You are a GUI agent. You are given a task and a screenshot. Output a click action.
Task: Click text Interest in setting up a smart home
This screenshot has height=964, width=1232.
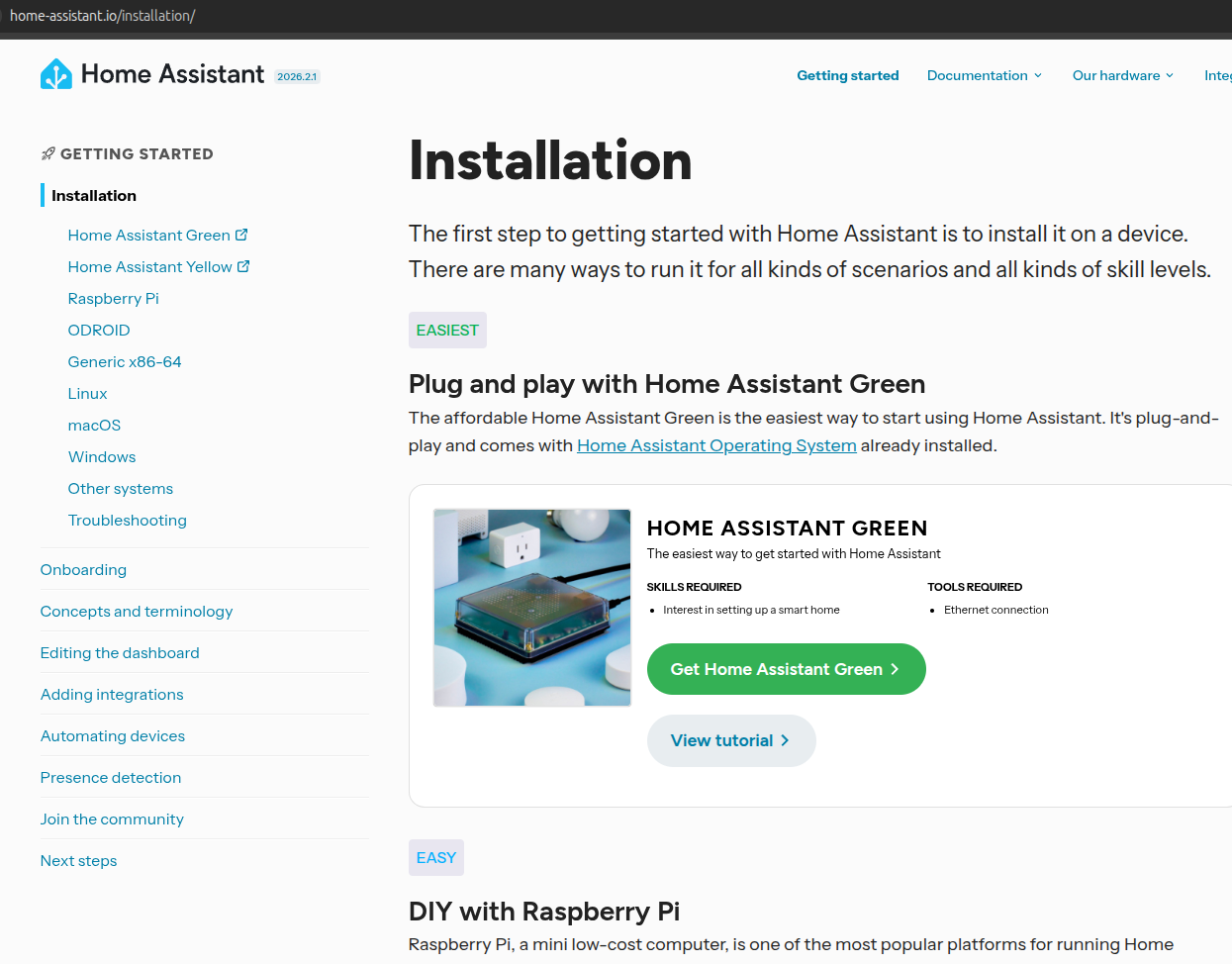click(x=751, y=610)
